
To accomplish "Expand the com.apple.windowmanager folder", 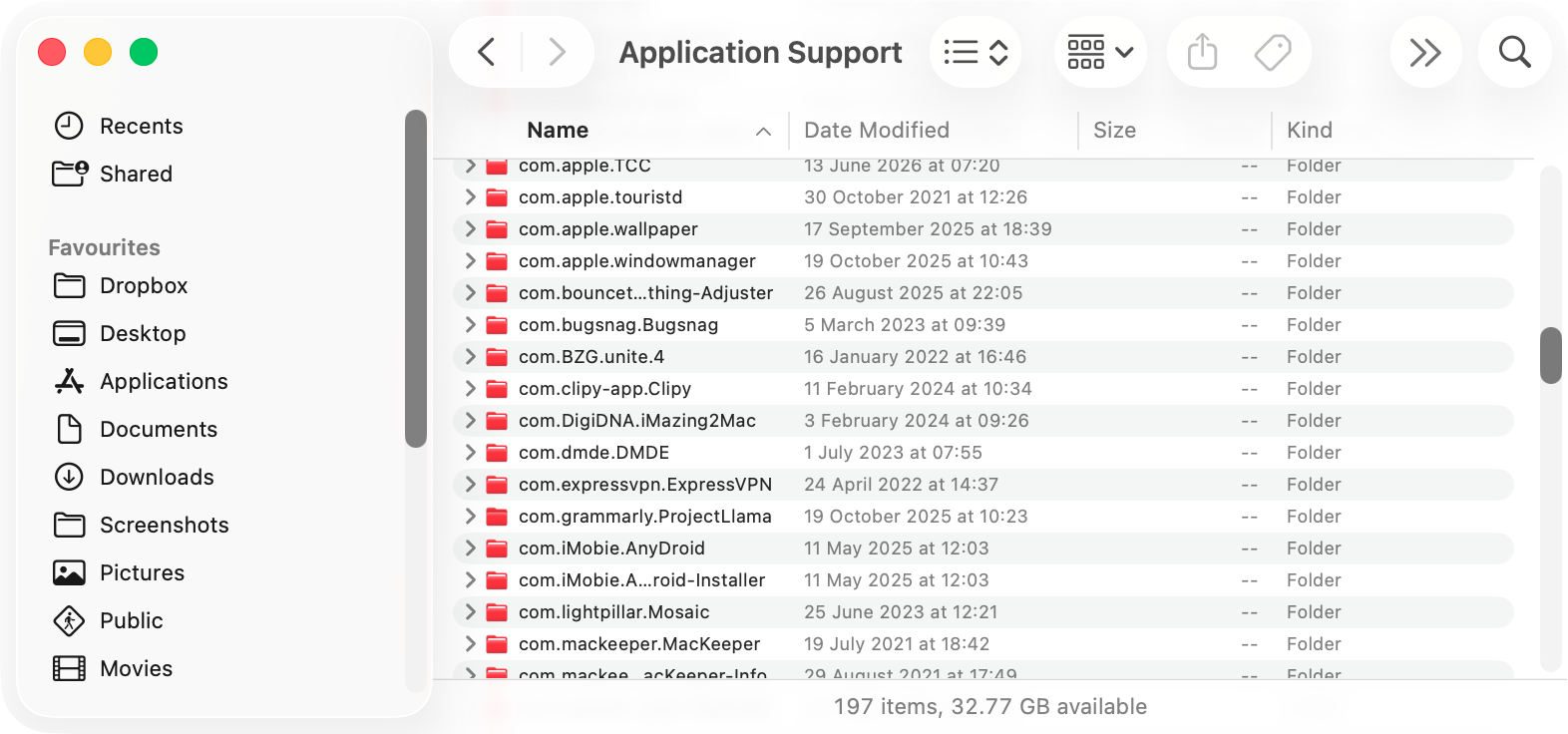I will point(470,261).
